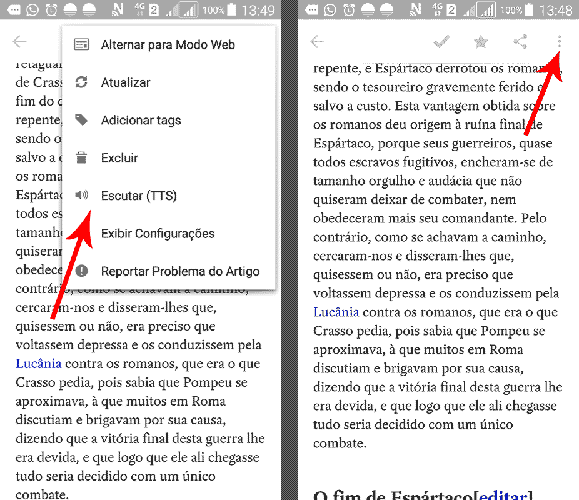Tap the message notification icon in left status bar
Image resolution: width=579 pixels, height=500 pixels.
click(x=14, y=10)
